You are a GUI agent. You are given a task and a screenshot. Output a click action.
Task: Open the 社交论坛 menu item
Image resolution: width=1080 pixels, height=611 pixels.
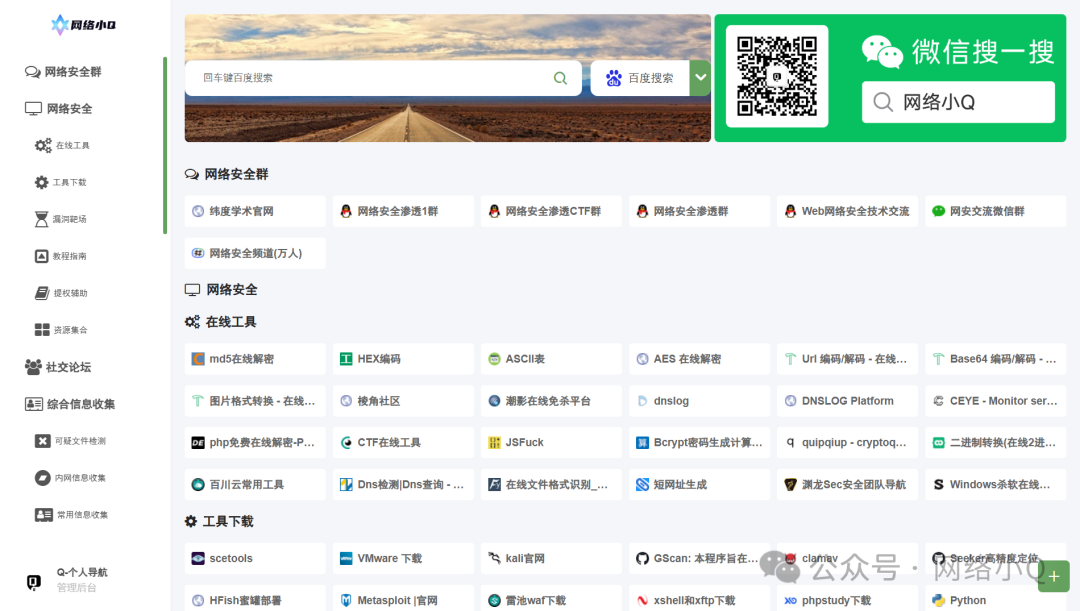point(59,367)
